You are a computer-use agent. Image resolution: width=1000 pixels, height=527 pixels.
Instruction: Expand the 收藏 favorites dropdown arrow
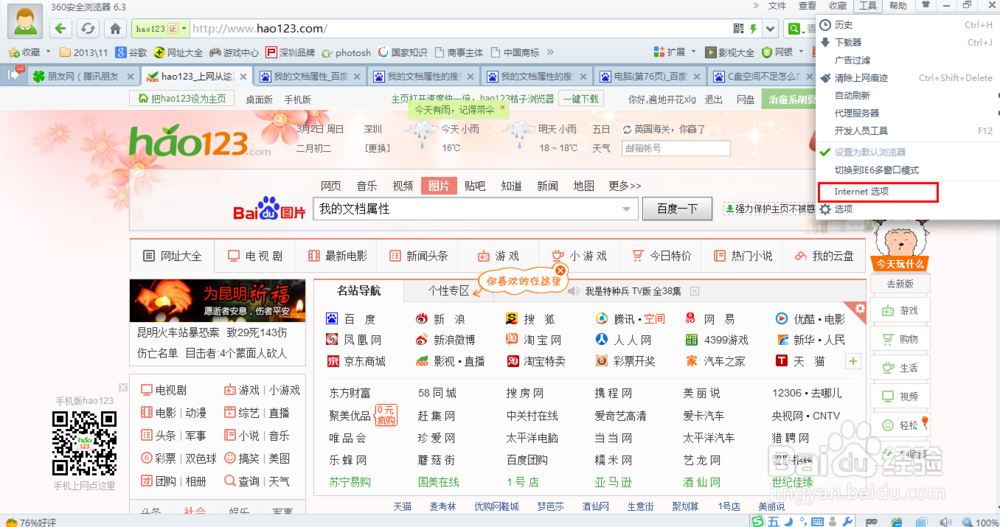[48, 52]
